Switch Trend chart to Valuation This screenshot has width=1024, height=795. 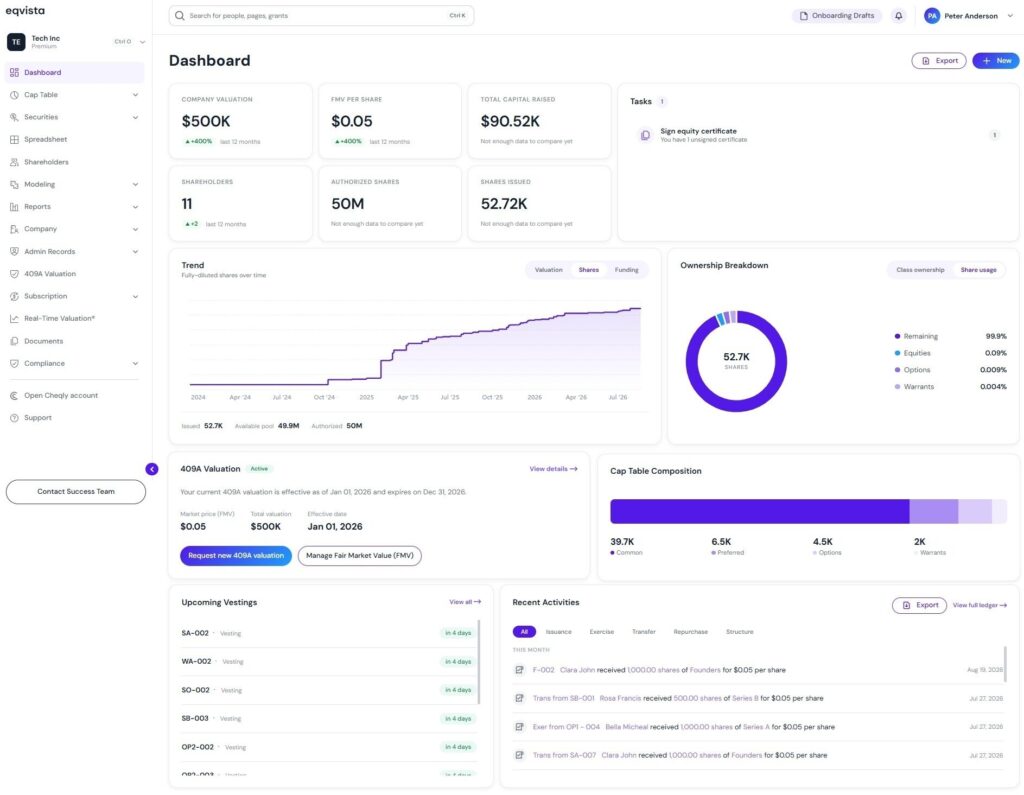click(x=549, y=270)
